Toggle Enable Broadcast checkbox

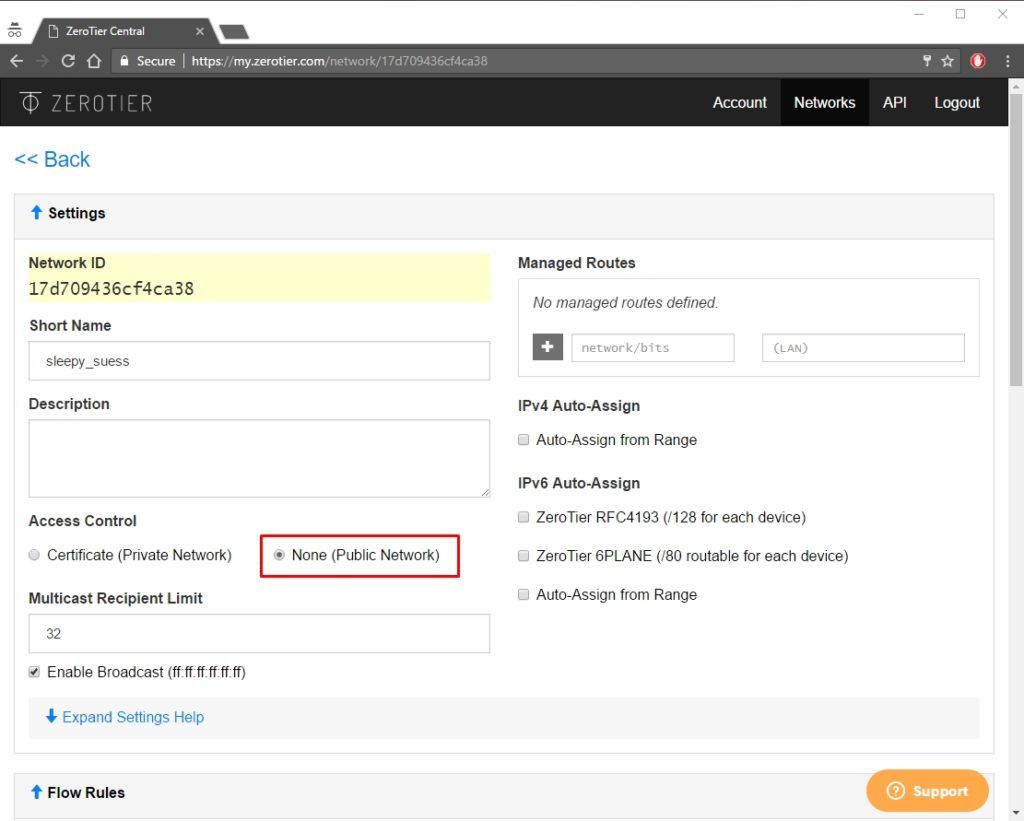34,672
